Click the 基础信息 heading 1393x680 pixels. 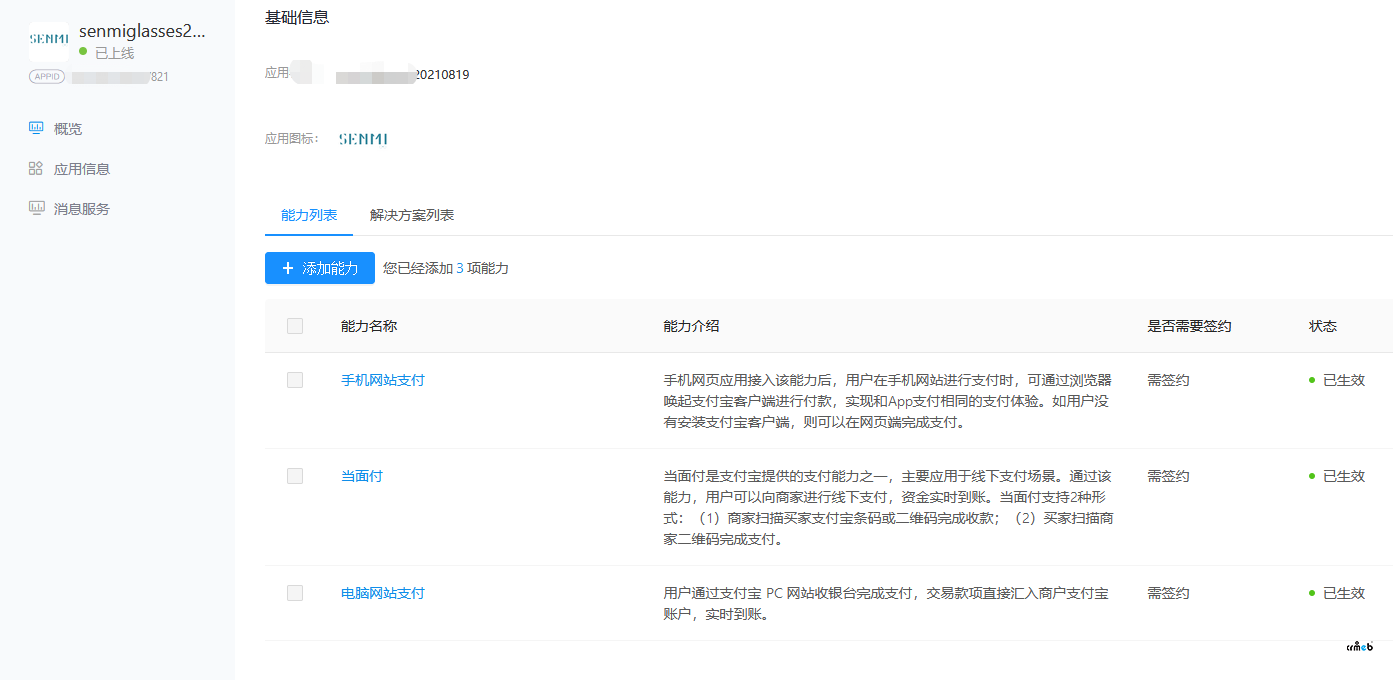pyautogui.click(x=297, y=17)
